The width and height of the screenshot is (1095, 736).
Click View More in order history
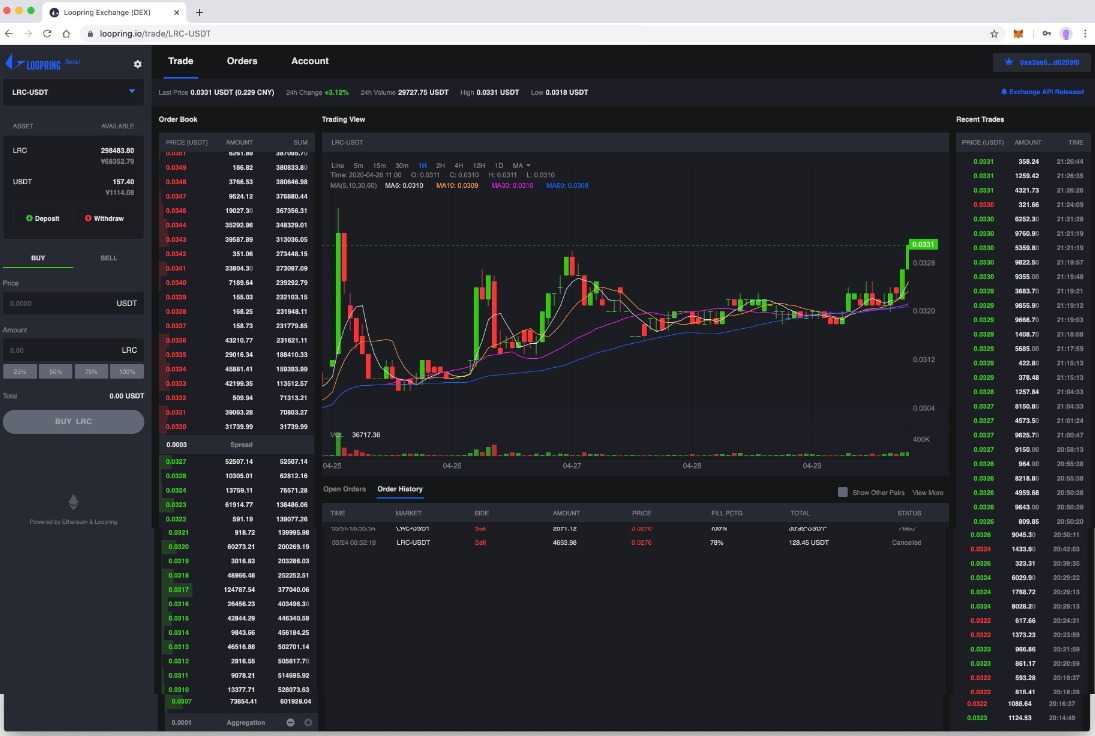(927, 492)
